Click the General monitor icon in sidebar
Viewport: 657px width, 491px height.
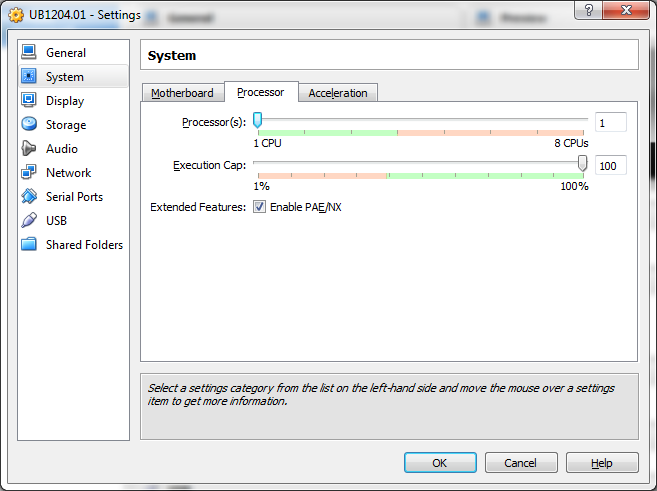click(29, 52)
